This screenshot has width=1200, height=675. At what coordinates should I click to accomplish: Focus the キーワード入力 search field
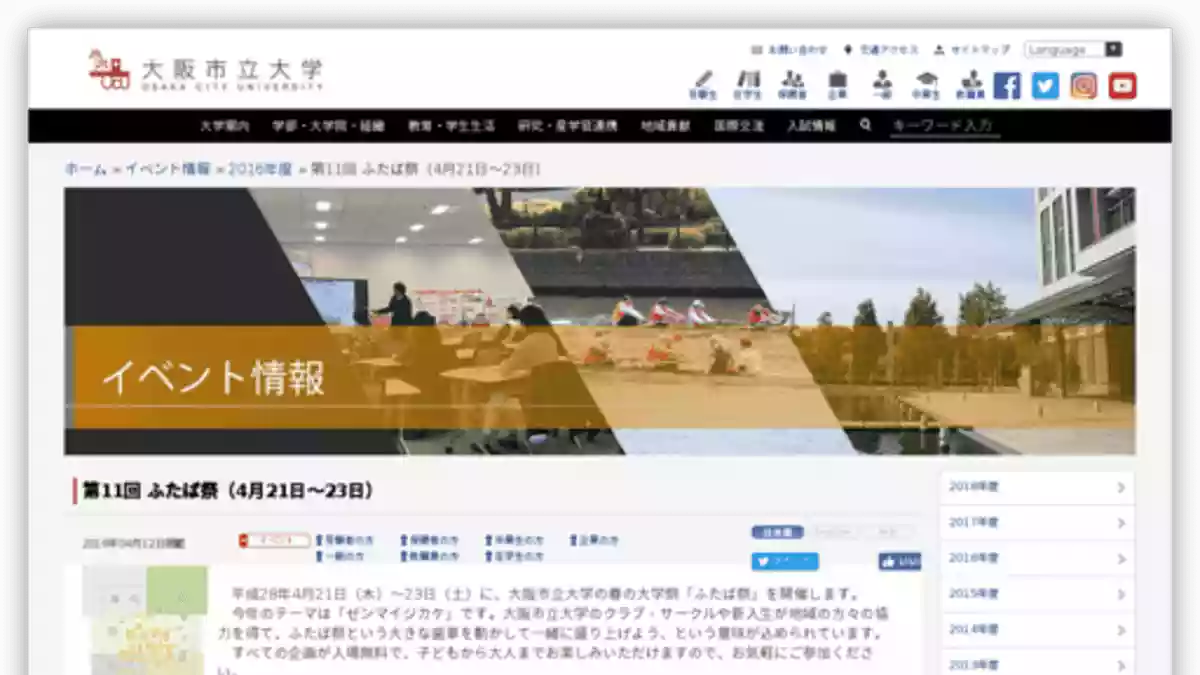(944, 126)
